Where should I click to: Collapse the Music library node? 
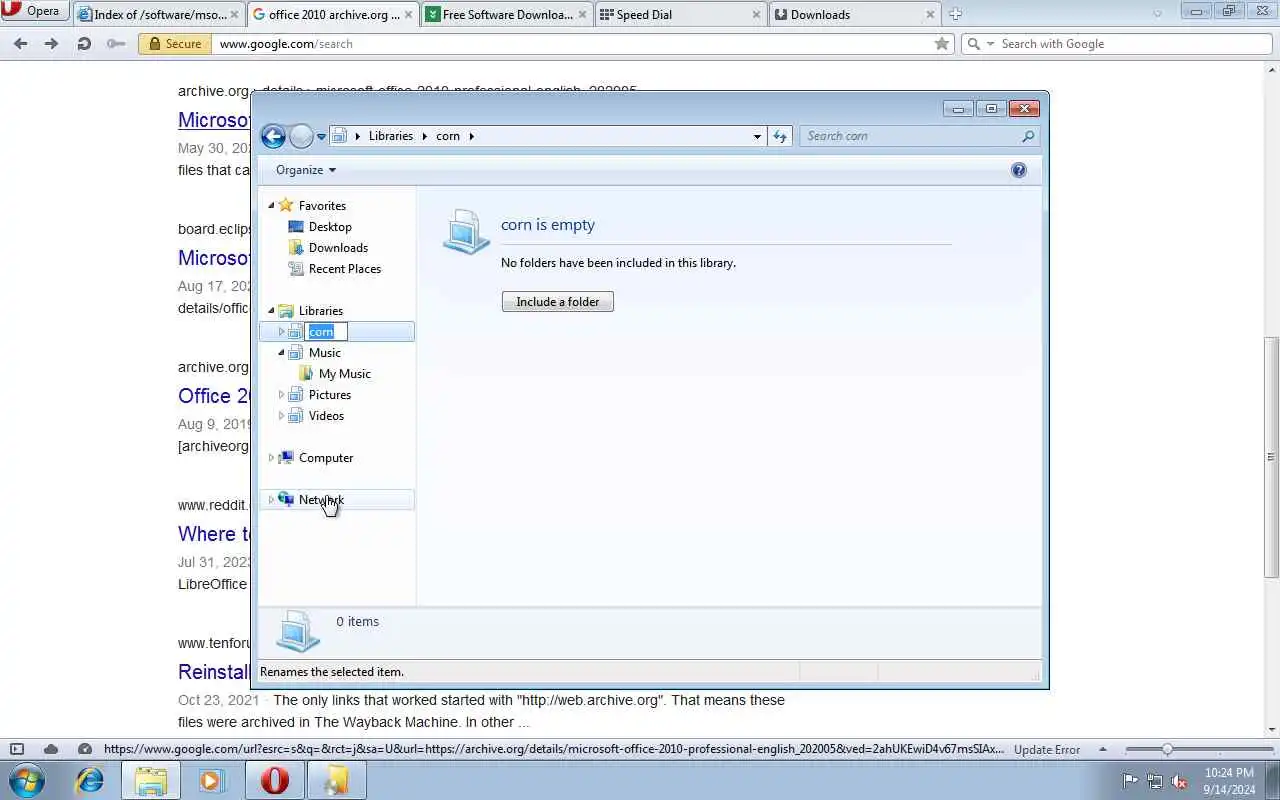click(281, 352)
